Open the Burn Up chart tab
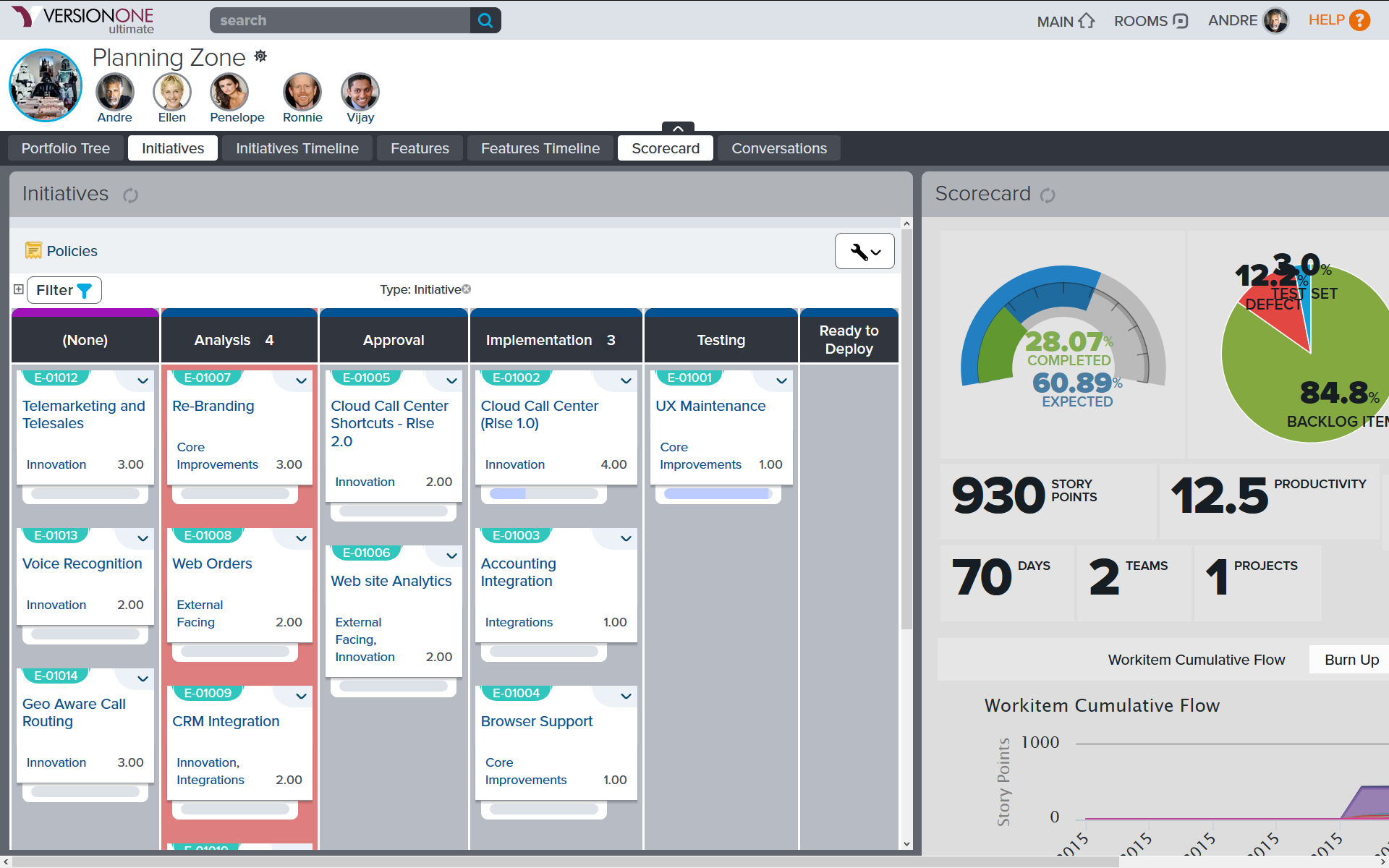The height and width of the screenshot is (868, 1389). [x=1351, y=660]
